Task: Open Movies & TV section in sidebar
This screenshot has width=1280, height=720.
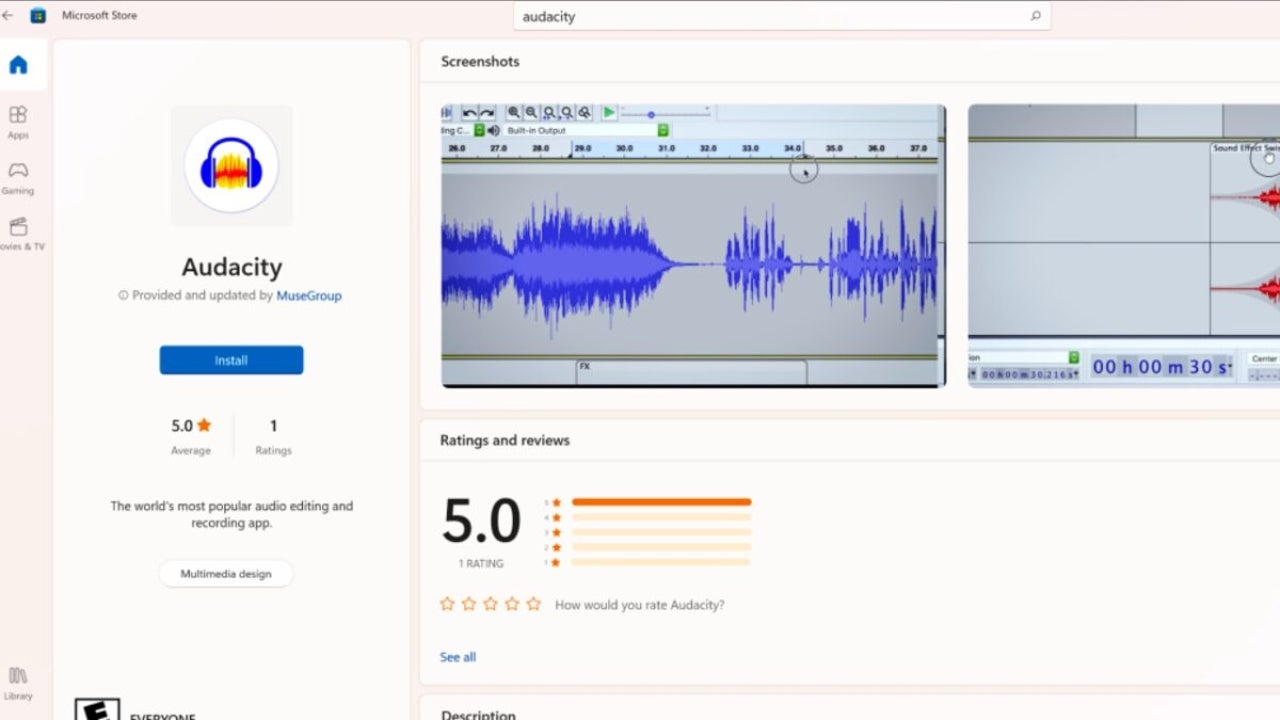Action: 18,233
